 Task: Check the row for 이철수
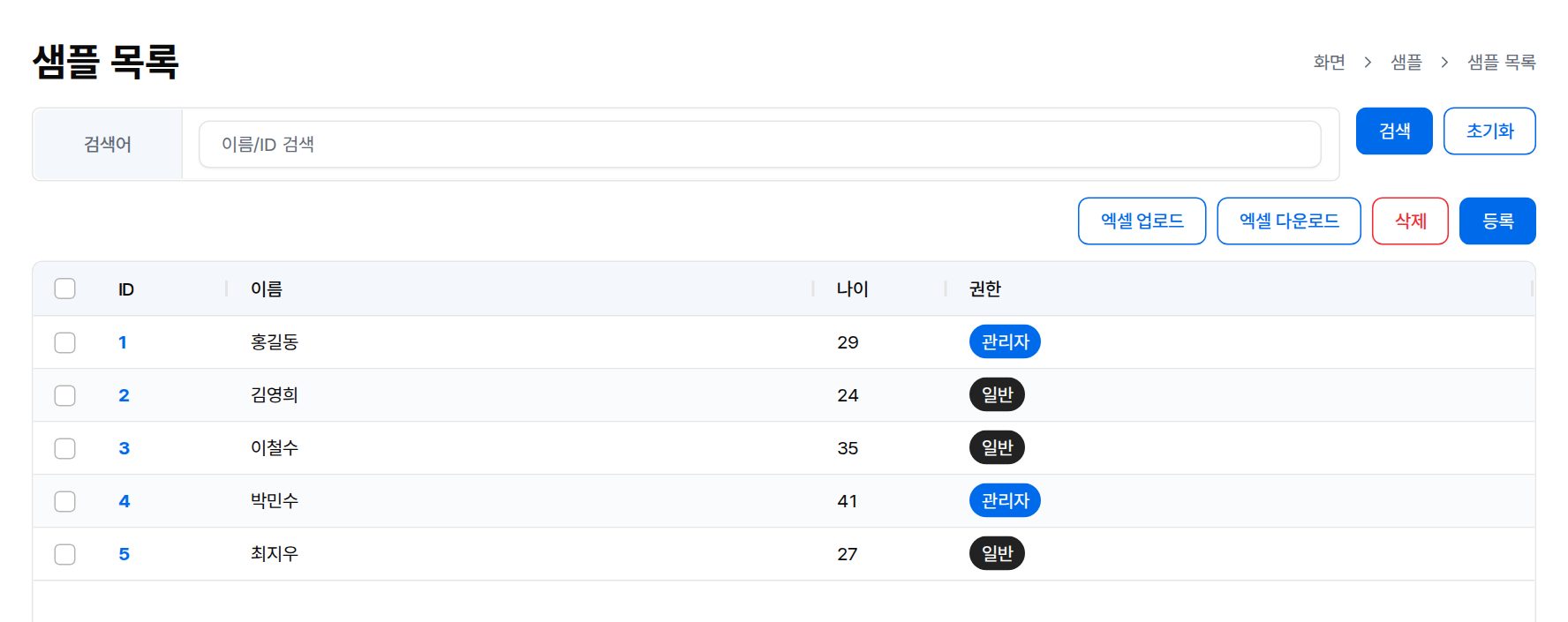point(64,448)
